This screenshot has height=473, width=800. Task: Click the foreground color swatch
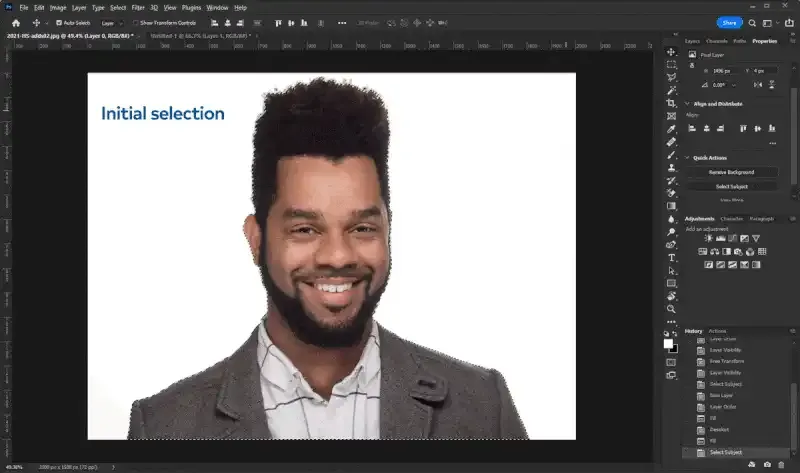click(668, 343)
